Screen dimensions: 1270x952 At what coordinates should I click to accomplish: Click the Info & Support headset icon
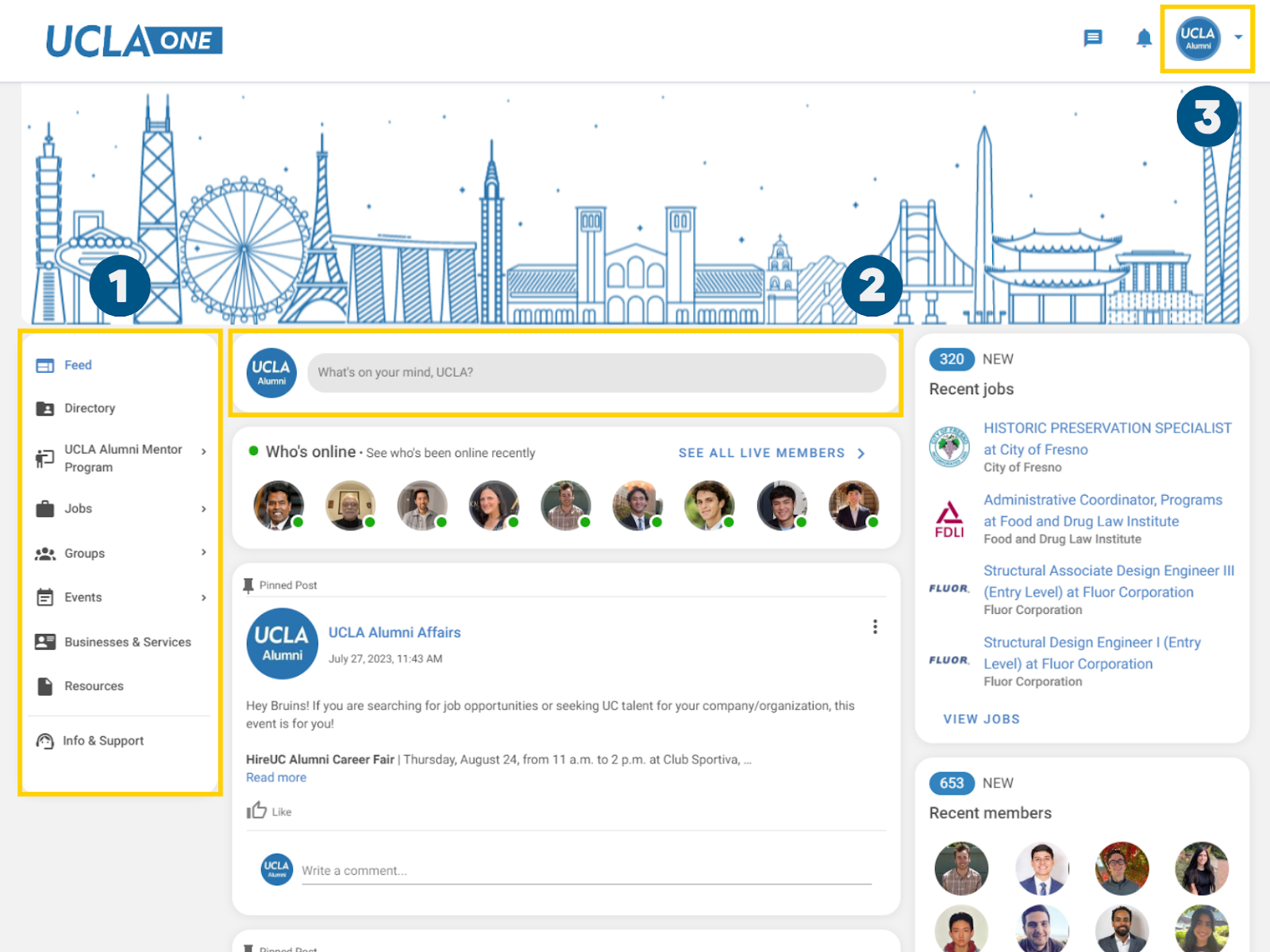coord(45,741)
